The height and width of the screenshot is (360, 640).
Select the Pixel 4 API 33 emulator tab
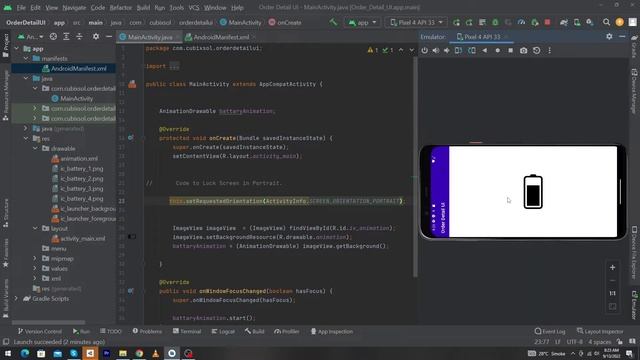pyautogui.click(x=482, y=37)
